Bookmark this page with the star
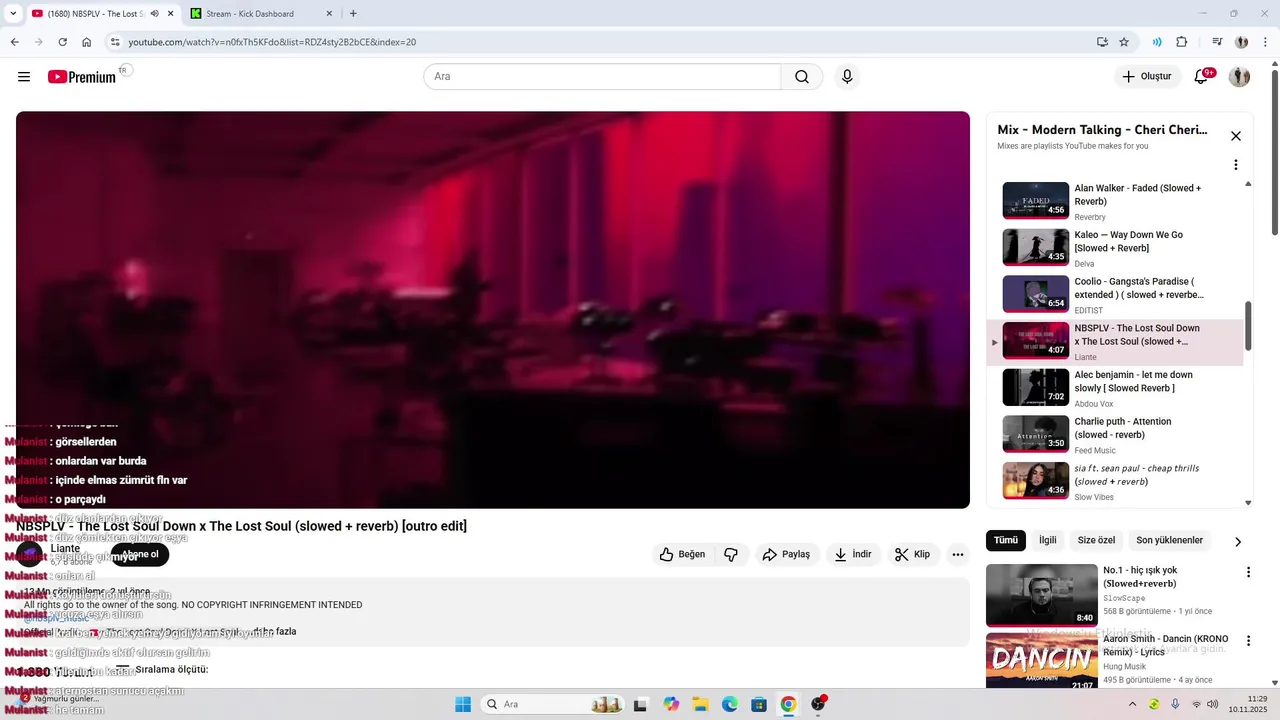 click(1124, 42)
